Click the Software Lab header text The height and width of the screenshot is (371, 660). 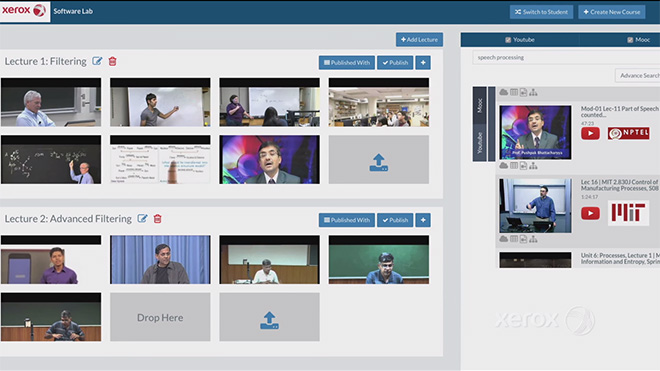73,11
